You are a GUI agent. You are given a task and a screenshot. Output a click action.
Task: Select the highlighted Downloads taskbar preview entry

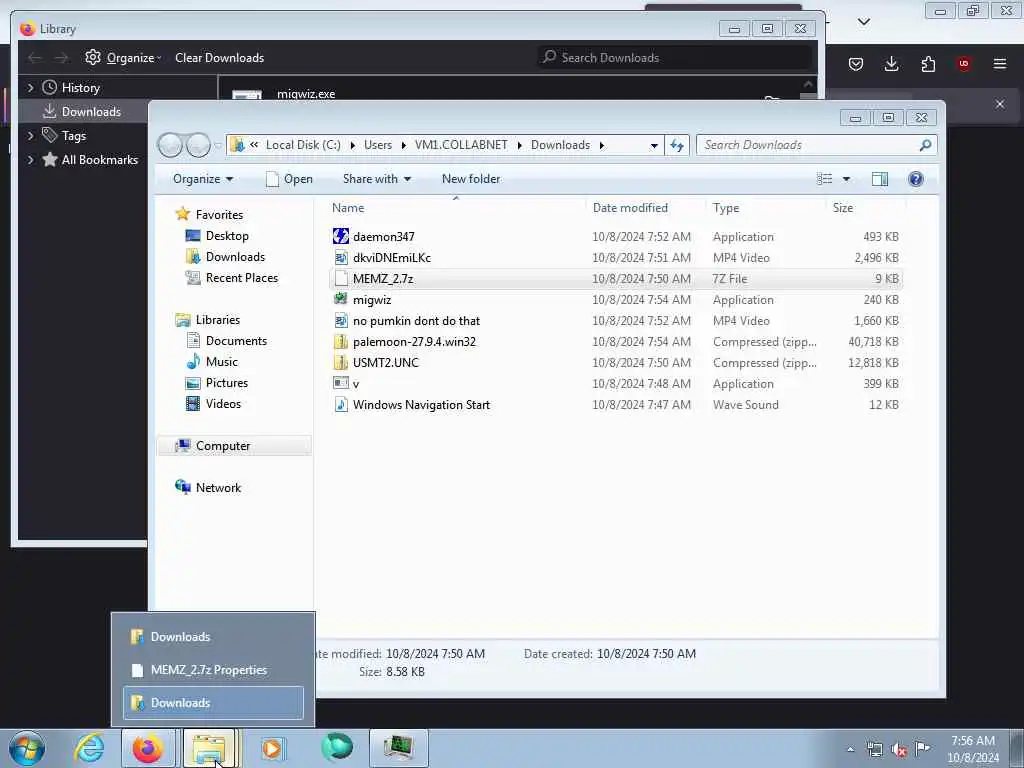pos(213,703)
